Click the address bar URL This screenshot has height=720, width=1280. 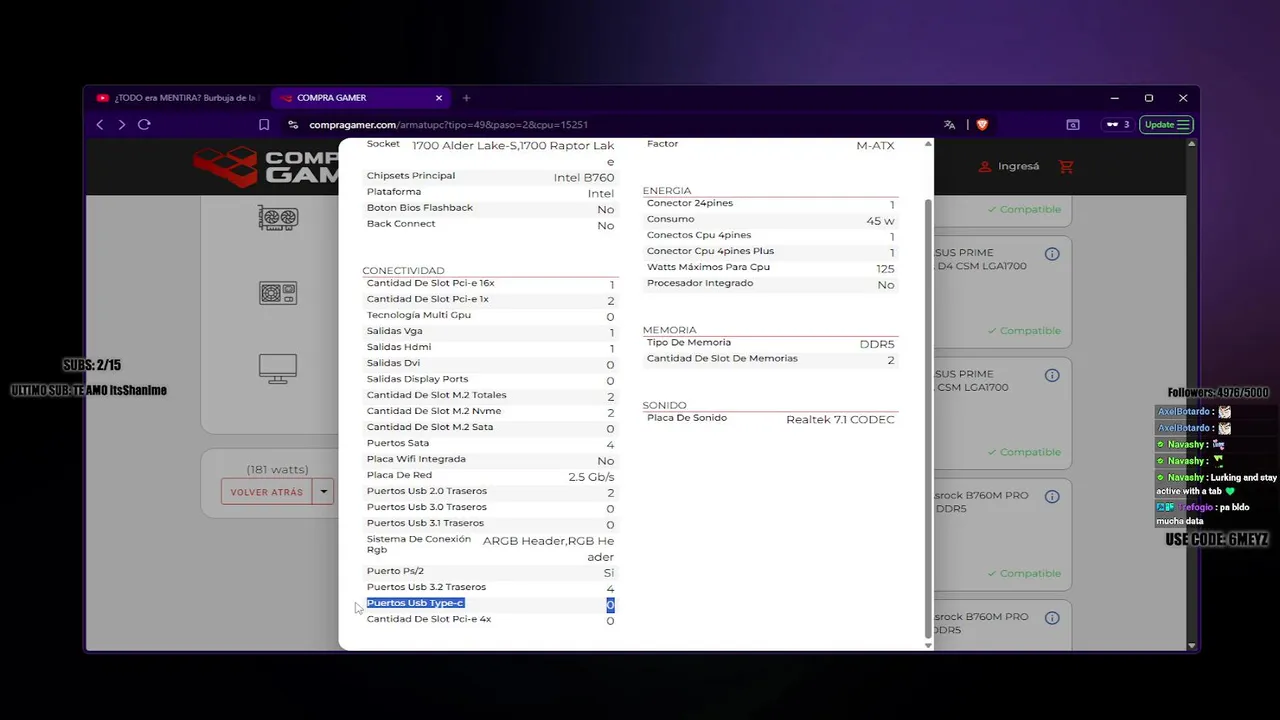click(448, 125)
